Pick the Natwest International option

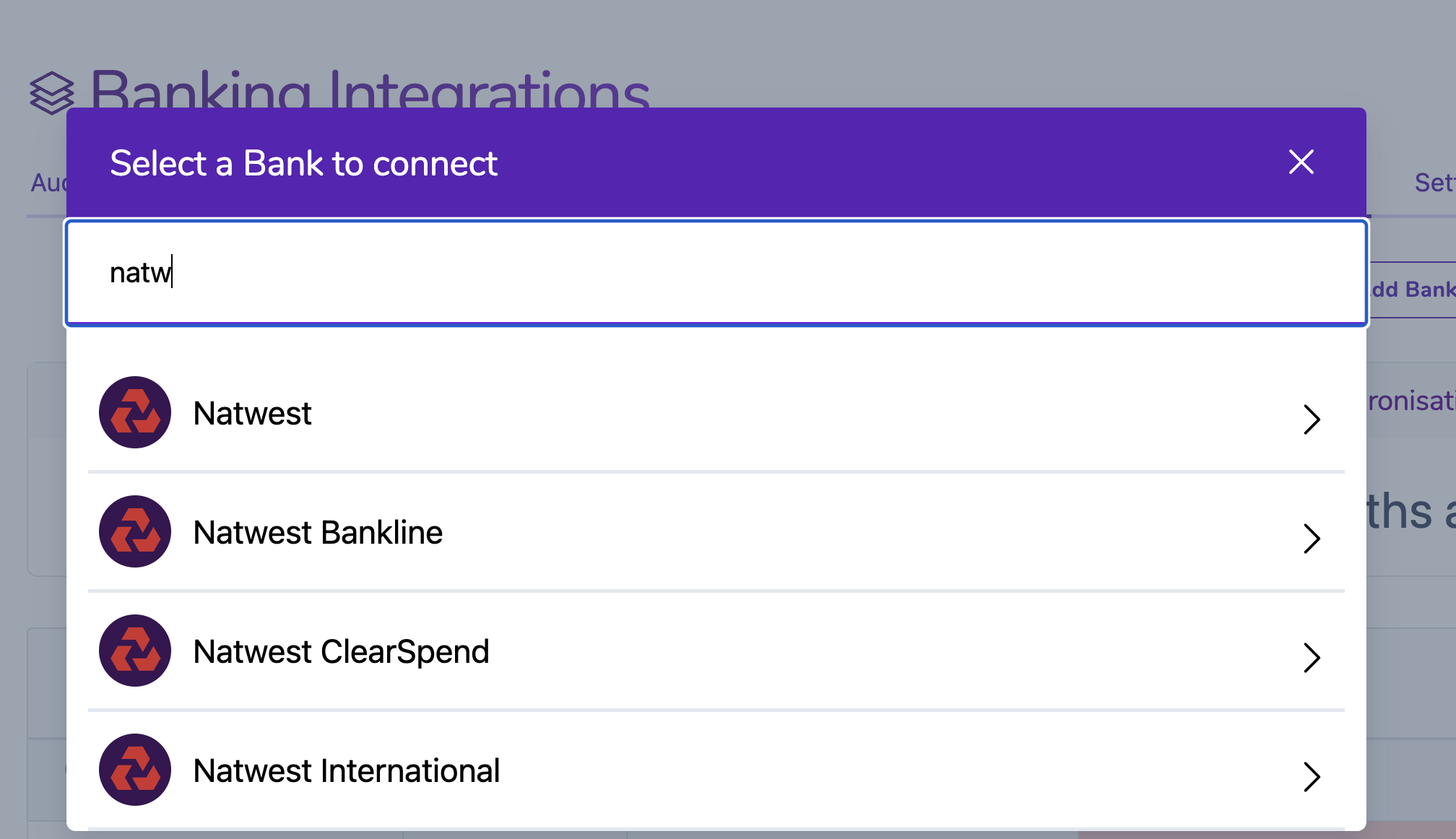pos(716,770)
